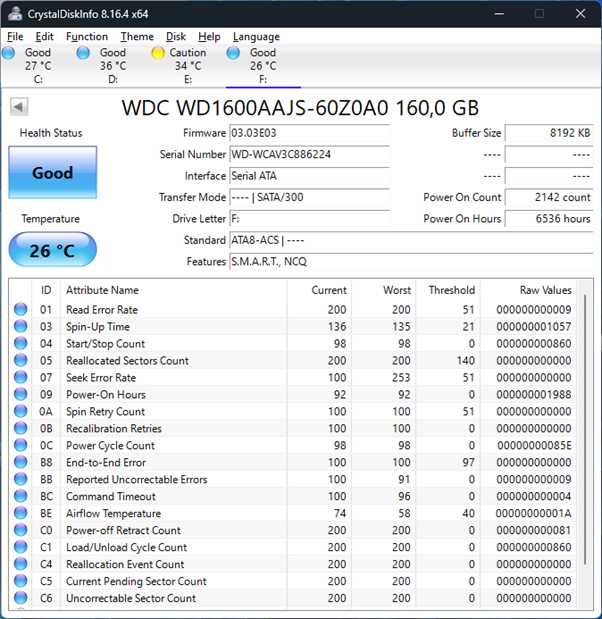This screenshot has width=602, height=619.
Task: Click status orb of Spin Retry Count row
Action: 21,411
